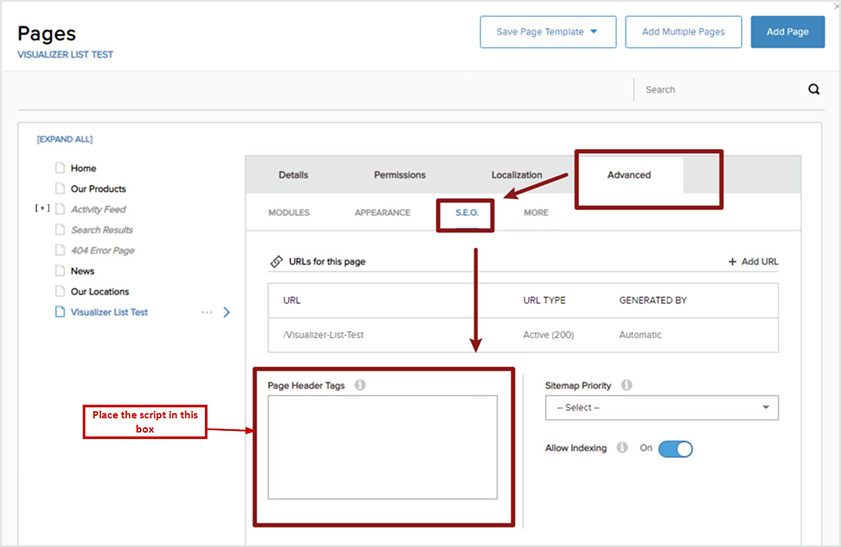This screenshot has width=841, height=547.
Task: Click the info icon next to Sitemap Priority
Action: coord(626,385)
